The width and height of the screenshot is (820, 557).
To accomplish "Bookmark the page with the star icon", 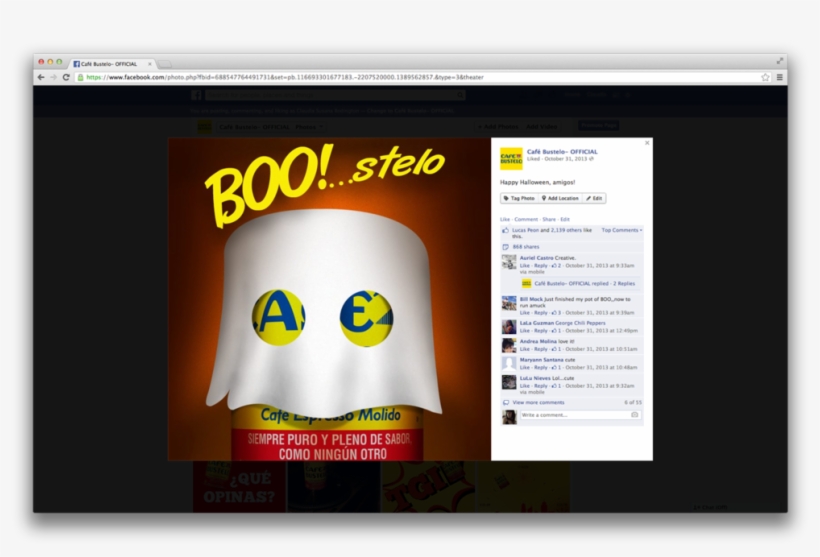I will tap(766, 77).
